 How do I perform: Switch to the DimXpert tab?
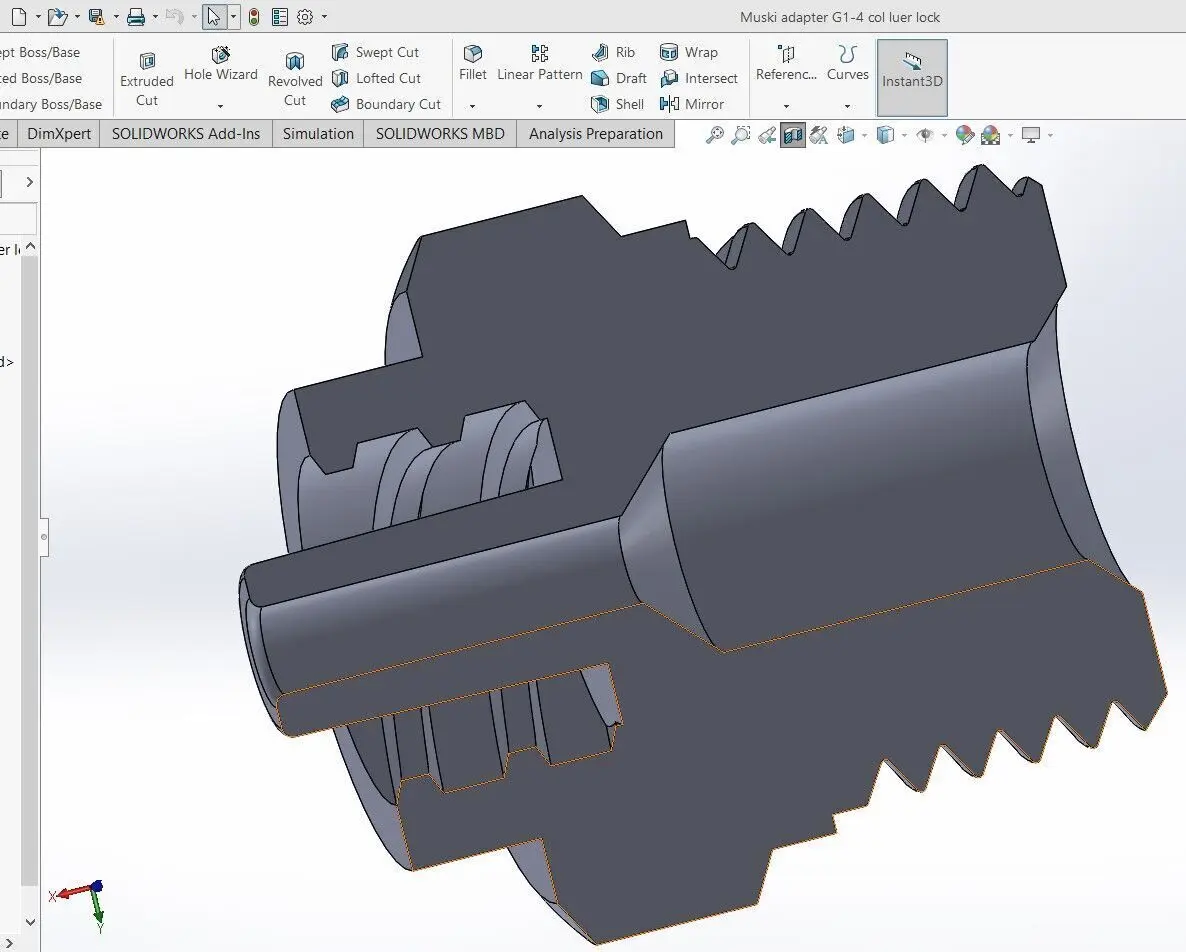click(x=59, y=134)
